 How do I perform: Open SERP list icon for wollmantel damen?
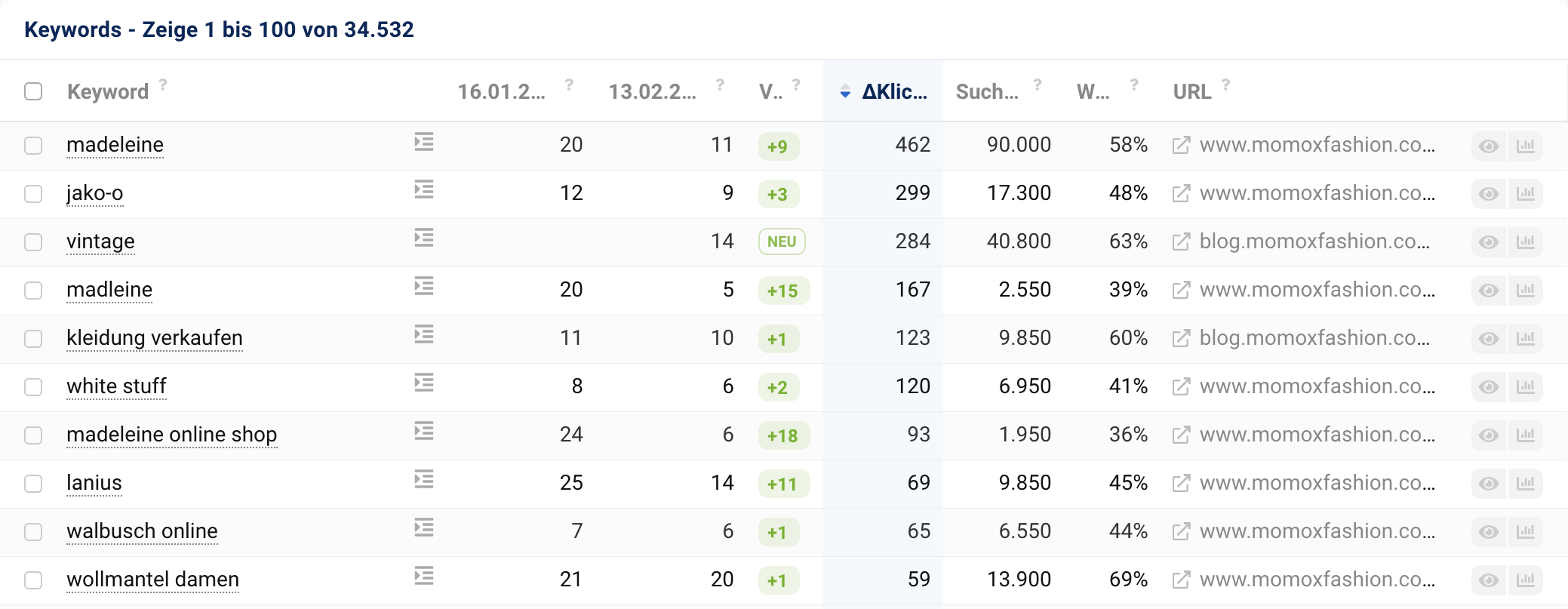point(424,576)
